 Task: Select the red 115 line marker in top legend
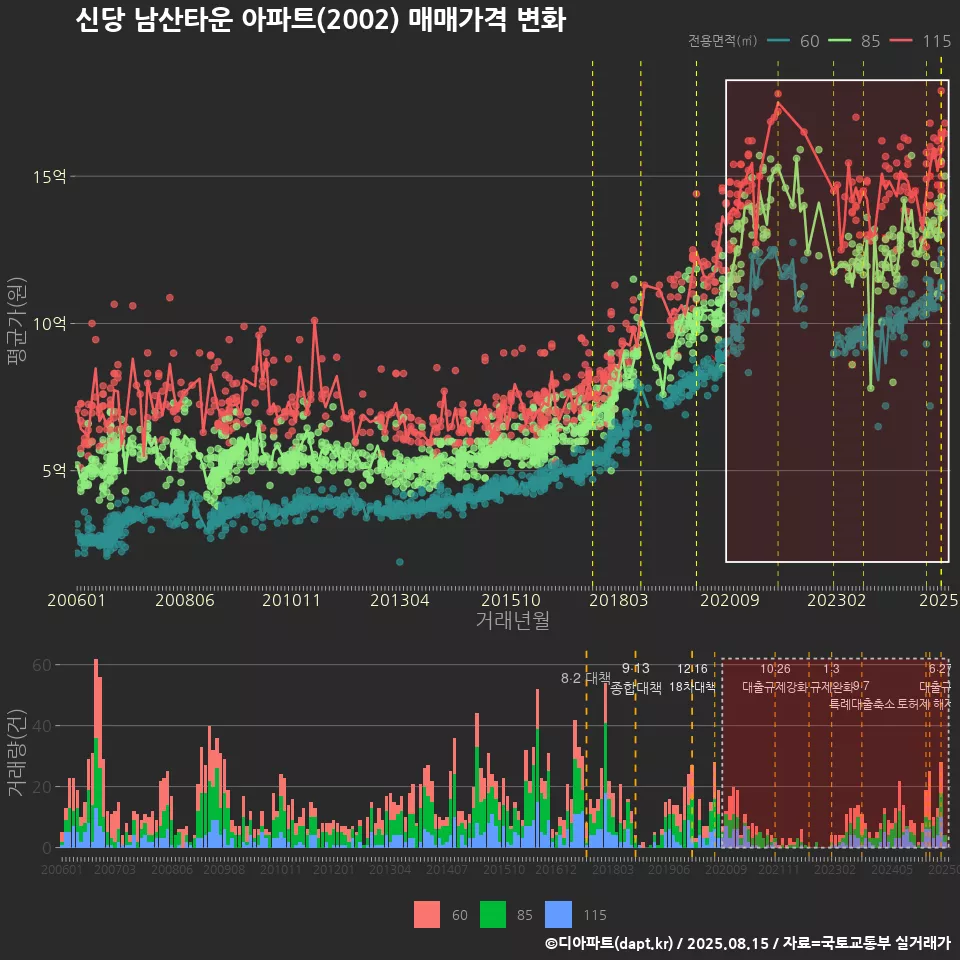tap(901, 40)
